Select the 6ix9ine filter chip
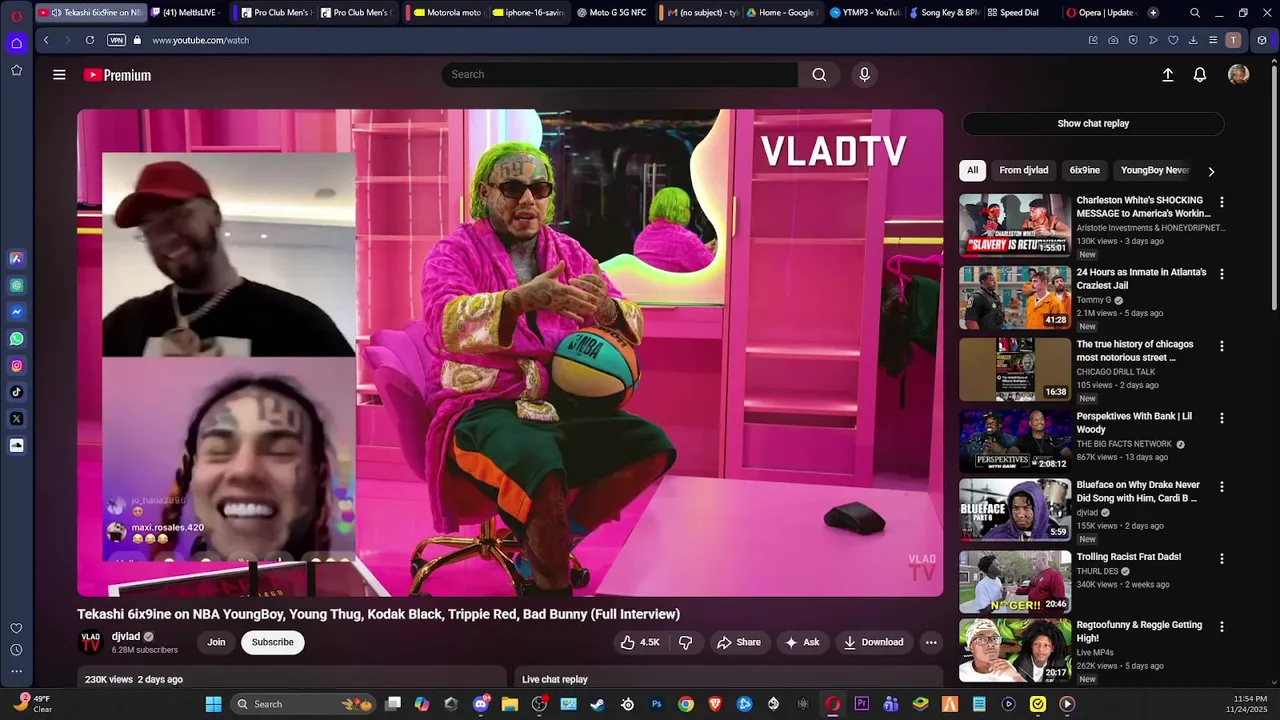Viewport: 1280px width, 720px height. (x=1085, y=170)
